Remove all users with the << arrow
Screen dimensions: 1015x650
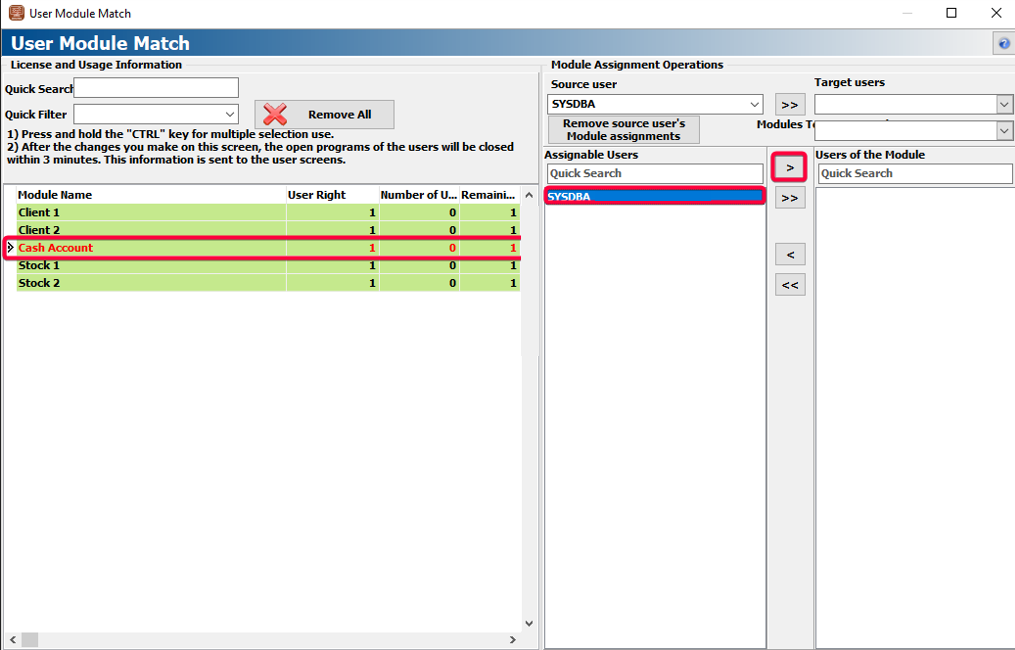(x=790, y=285)
